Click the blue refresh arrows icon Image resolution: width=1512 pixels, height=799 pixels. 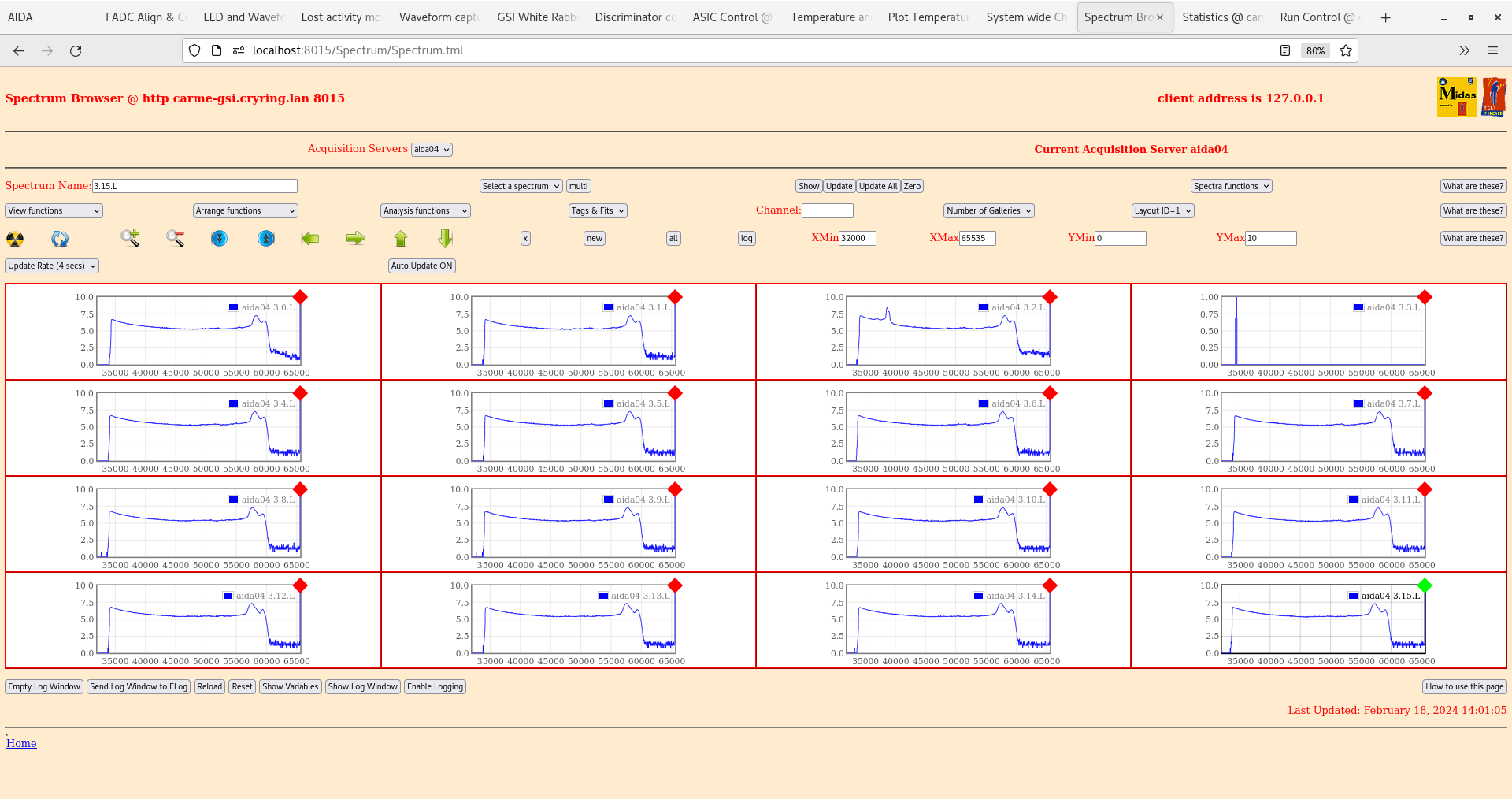(60, 239)
